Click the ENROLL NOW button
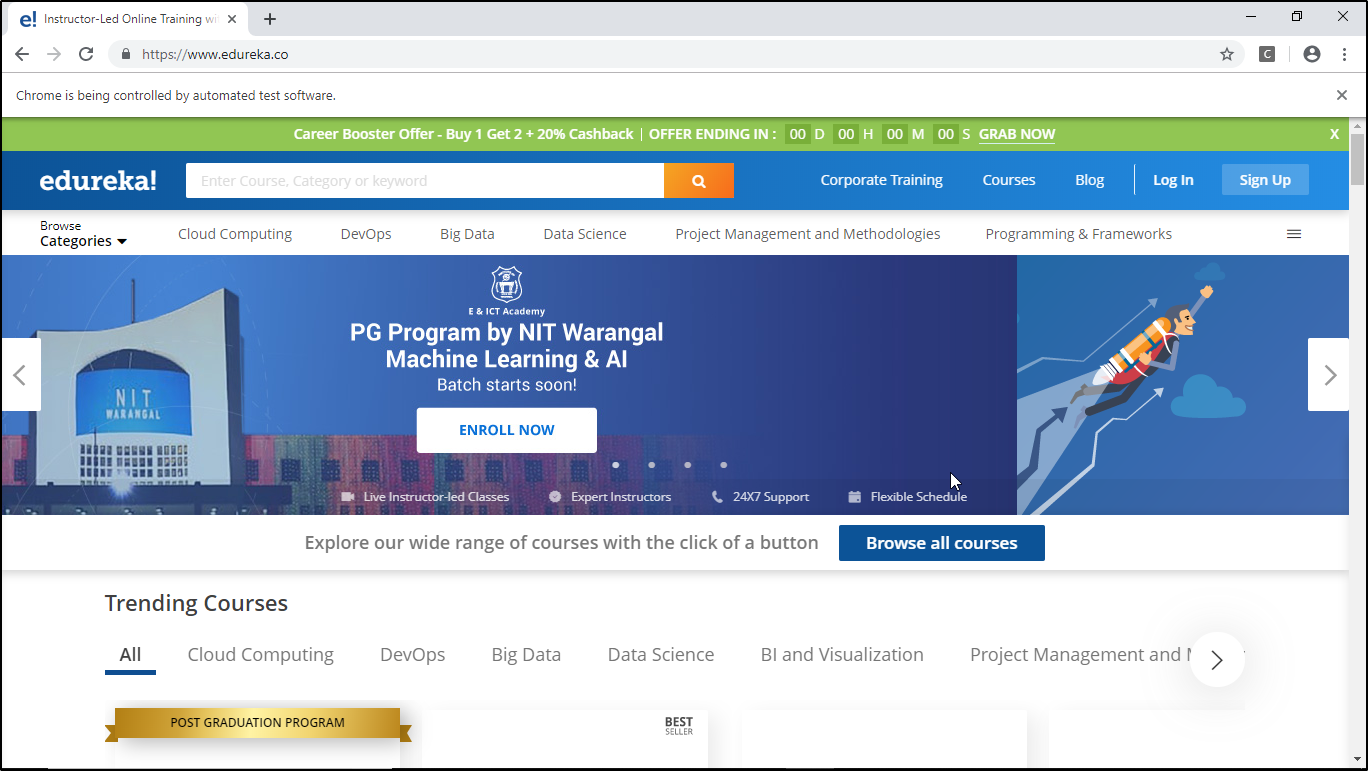1368x771 pixels. coord(507,430)
